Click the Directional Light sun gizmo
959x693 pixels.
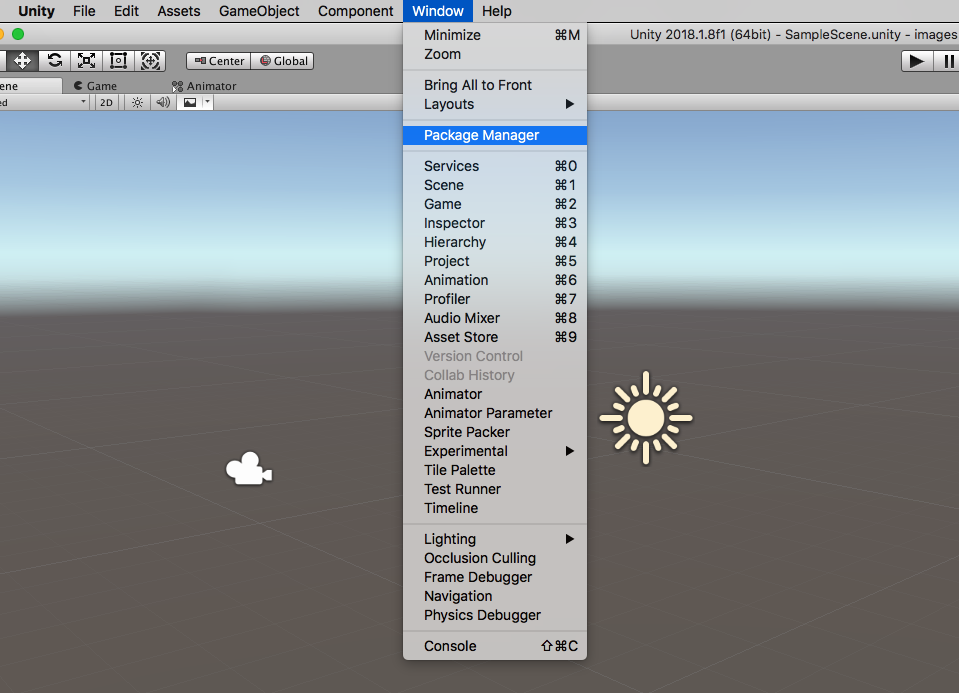pos(645,418)
